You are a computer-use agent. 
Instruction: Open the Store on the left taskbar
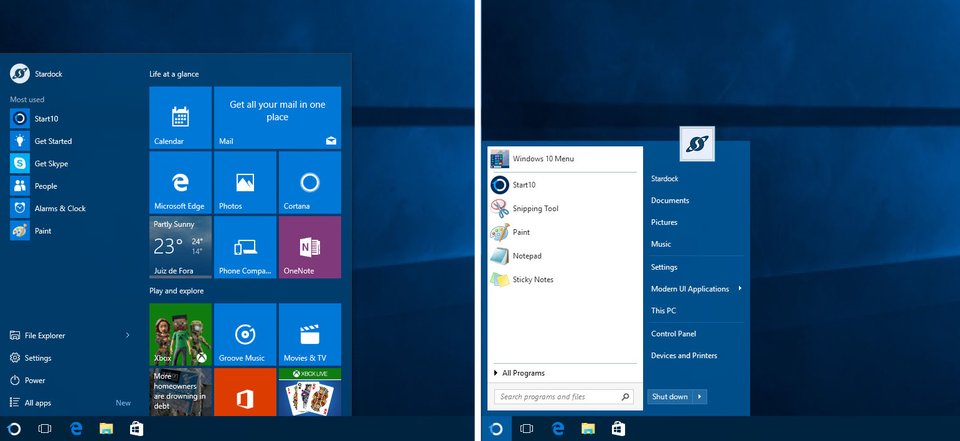[x=137, y=429]
